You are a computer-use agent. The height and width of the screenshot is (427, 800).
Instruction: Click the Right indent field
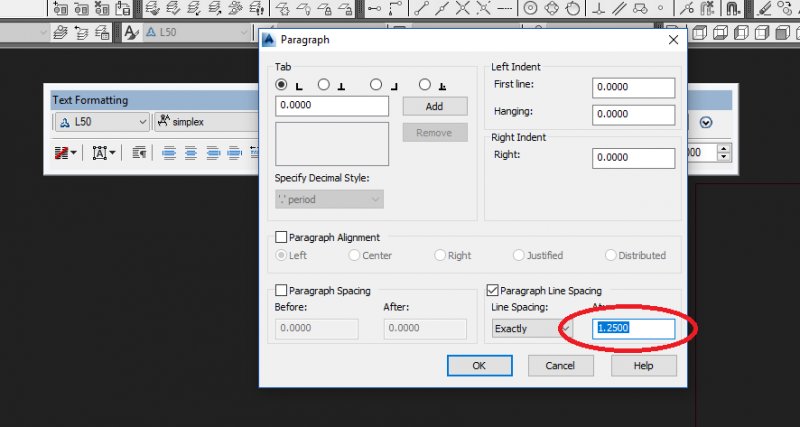click(634, 158)
